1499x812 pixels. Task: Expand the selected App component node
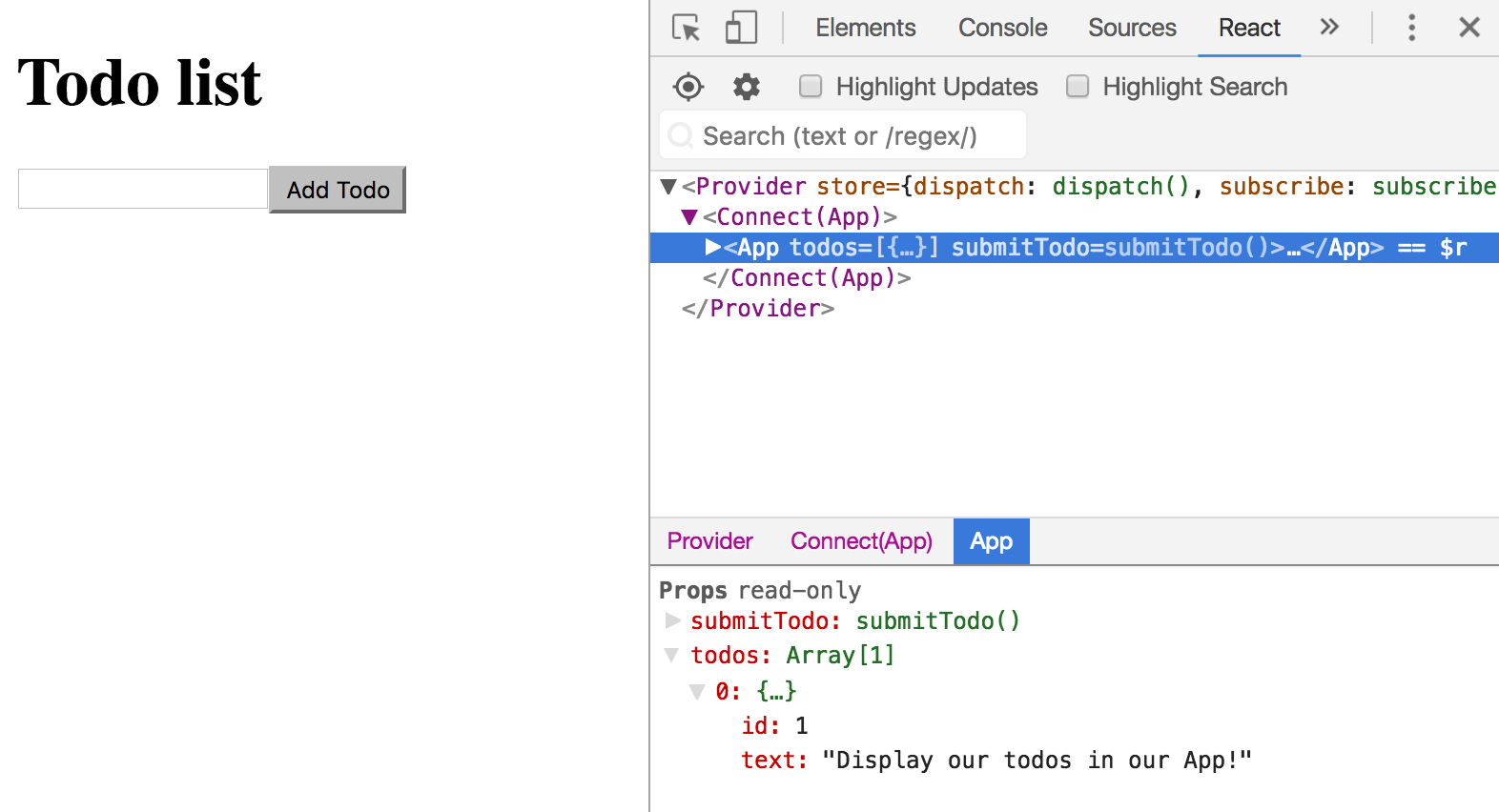(x=712, y=248)
